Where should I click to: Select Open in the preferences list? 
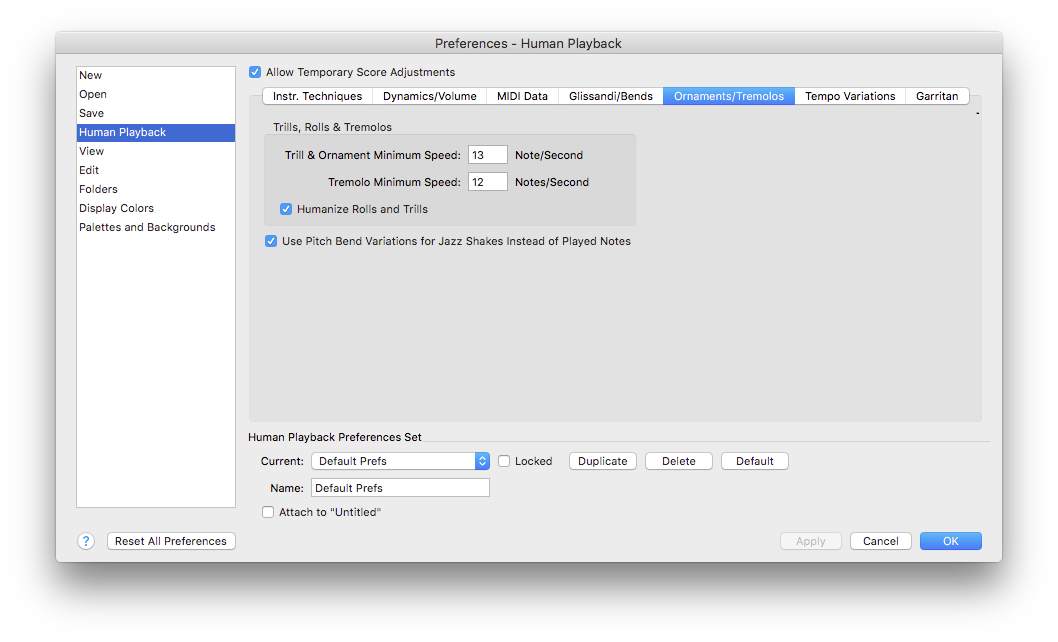(x=156, y=94)
